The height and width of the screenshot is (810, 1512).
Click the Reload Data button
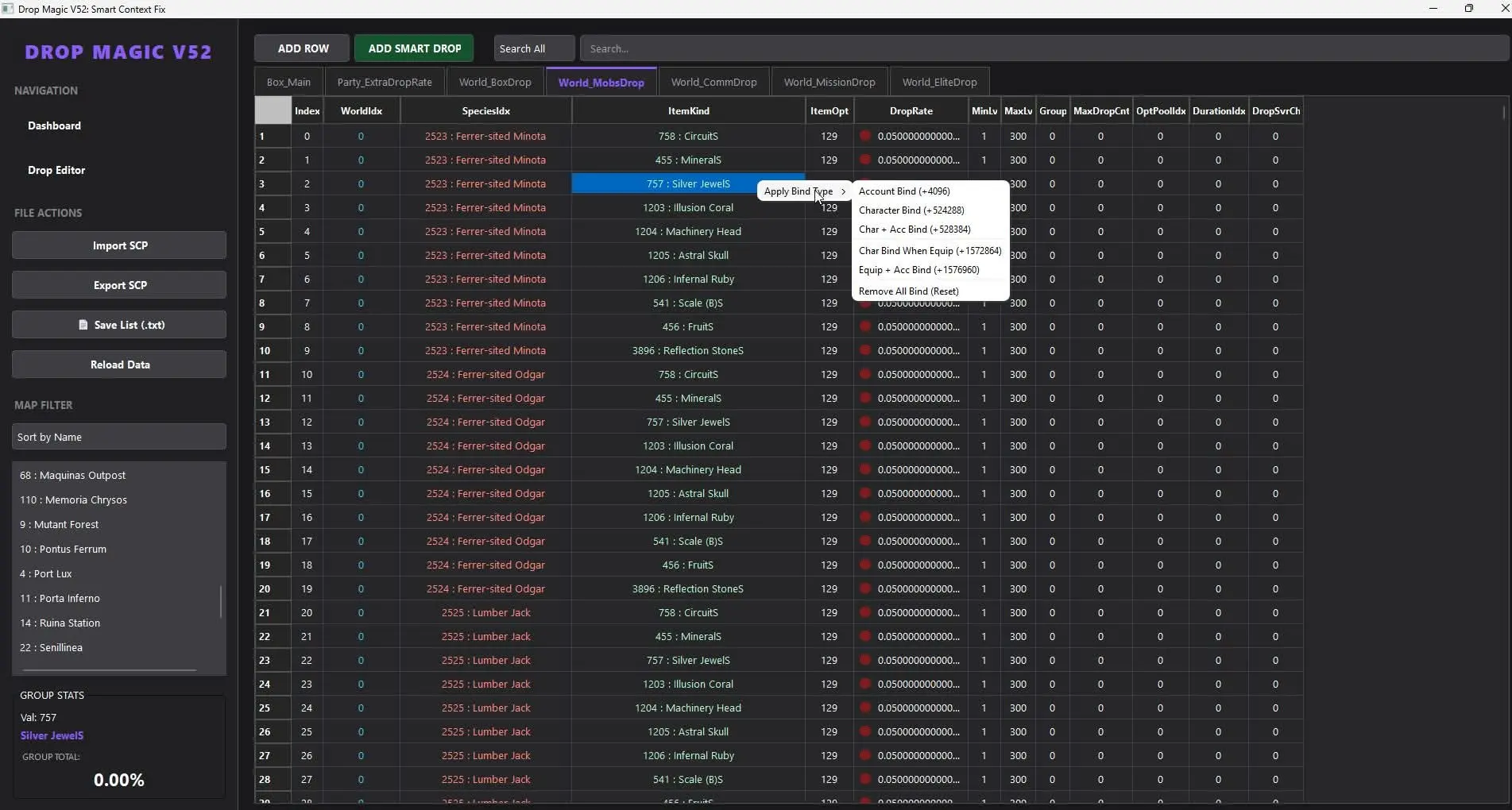[119, 364]
